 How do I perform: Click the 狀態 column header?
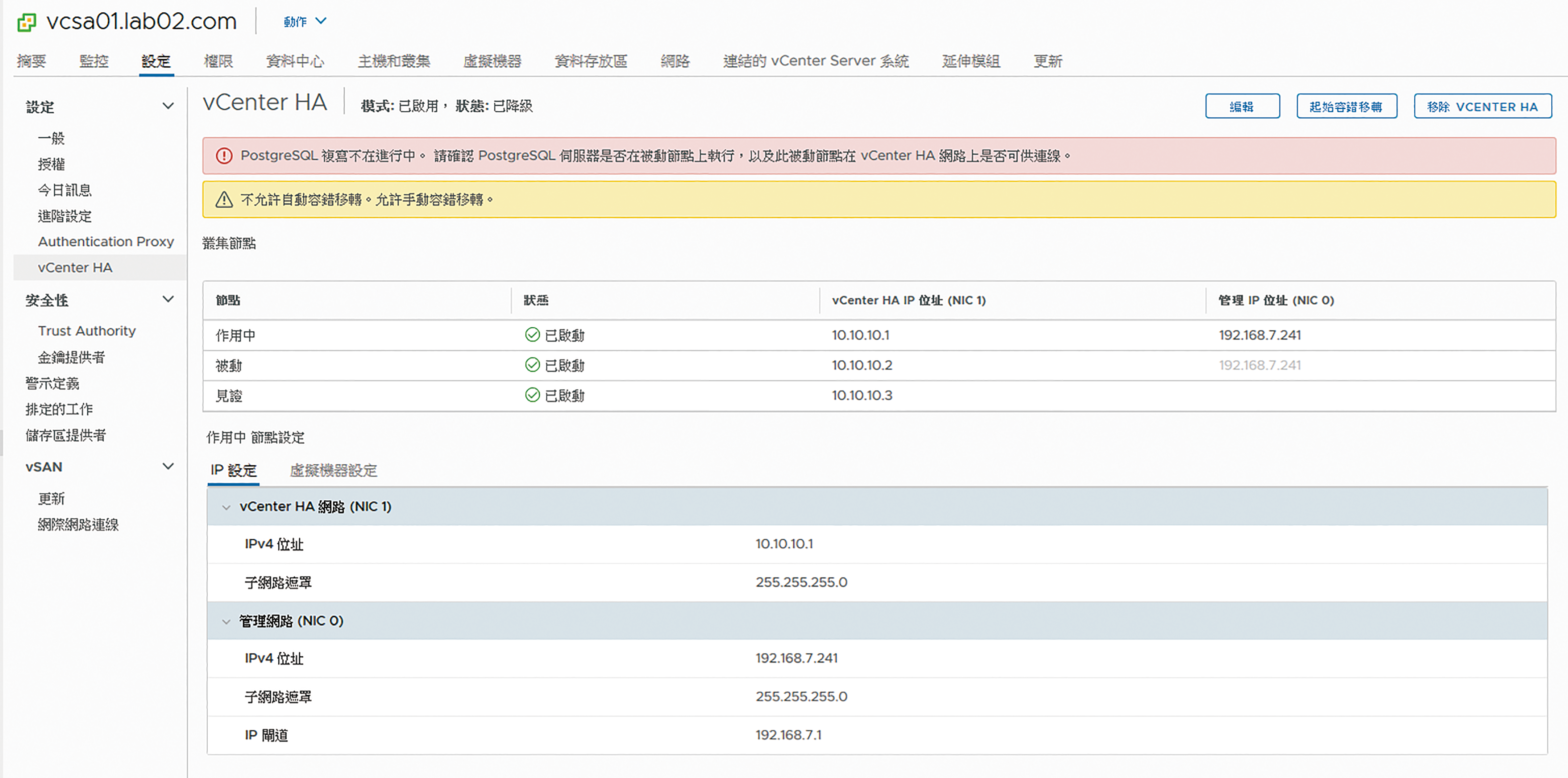click(x=536, y=300)
